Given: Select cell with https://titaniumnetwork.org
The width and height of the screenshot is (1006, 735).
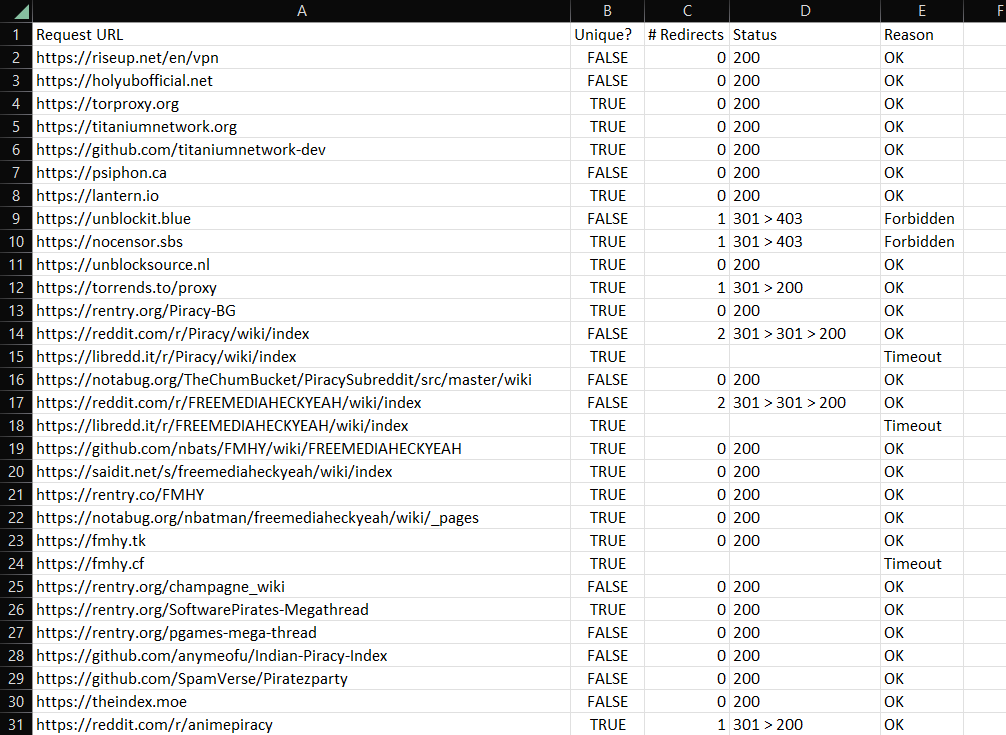Looking at the screenshot, I should pyautogui.click(x=302, y=127).
